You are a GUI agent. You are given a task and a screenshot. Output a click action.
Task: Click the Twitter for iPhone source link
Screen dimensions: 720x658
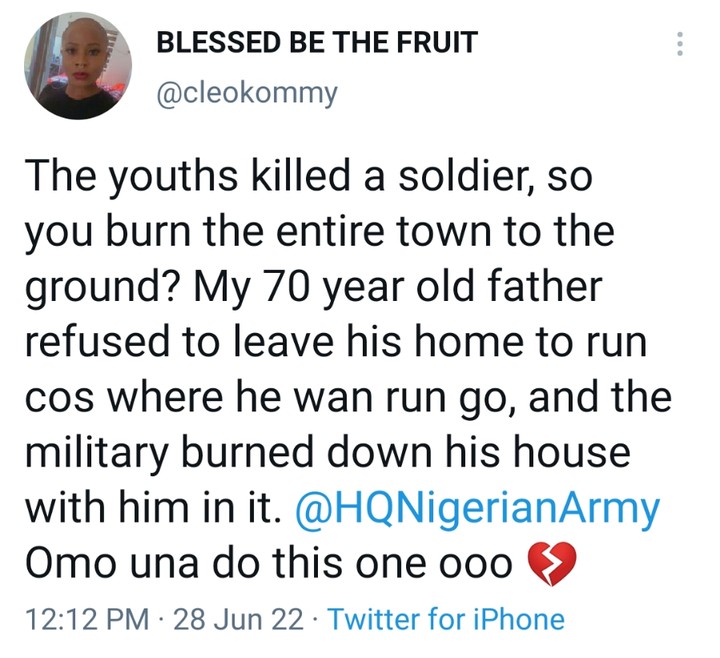[x=446, y=619]
